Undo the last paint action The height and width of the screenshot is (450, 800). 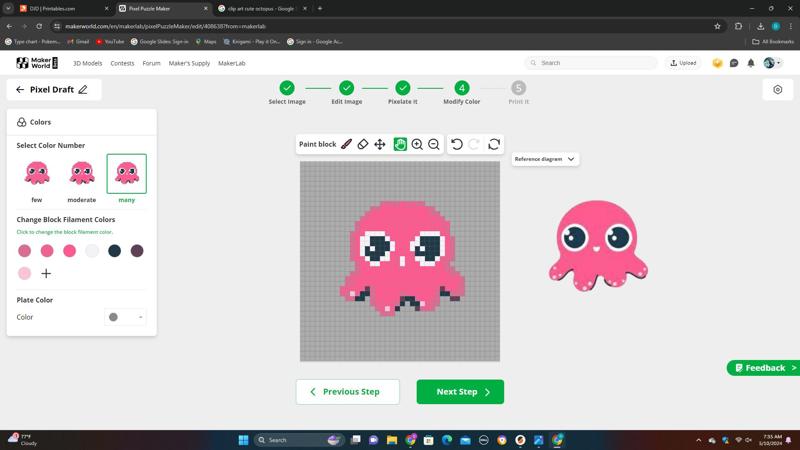pos(457,144)
